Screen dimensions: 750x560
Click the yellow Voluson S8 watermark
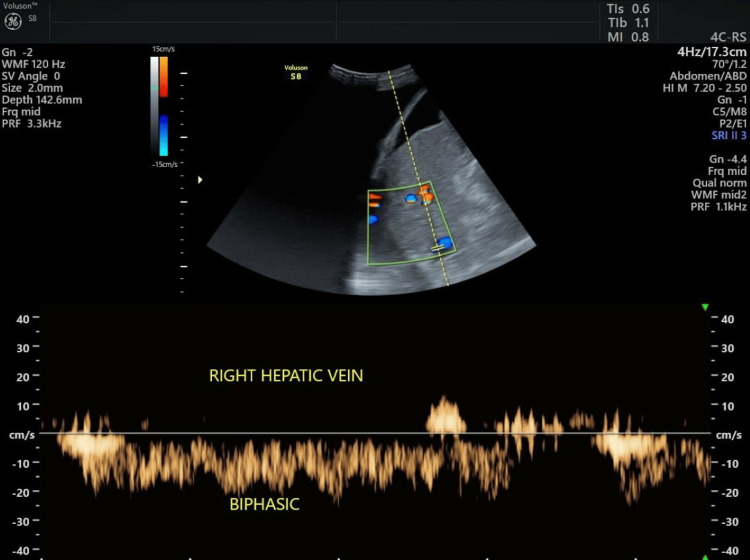[296, 72]
